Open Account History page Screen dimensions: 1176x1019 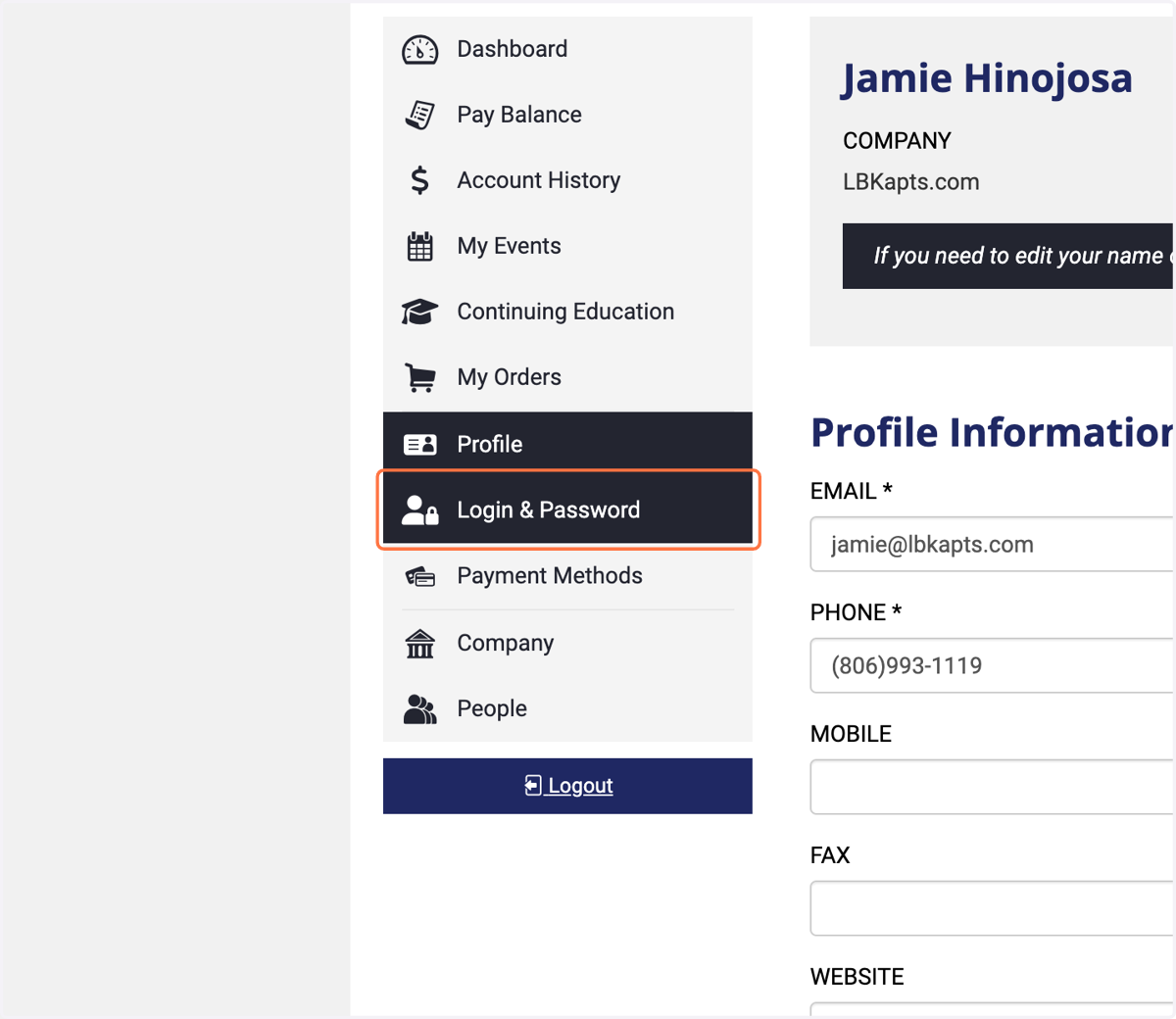[x=567, y=180]
